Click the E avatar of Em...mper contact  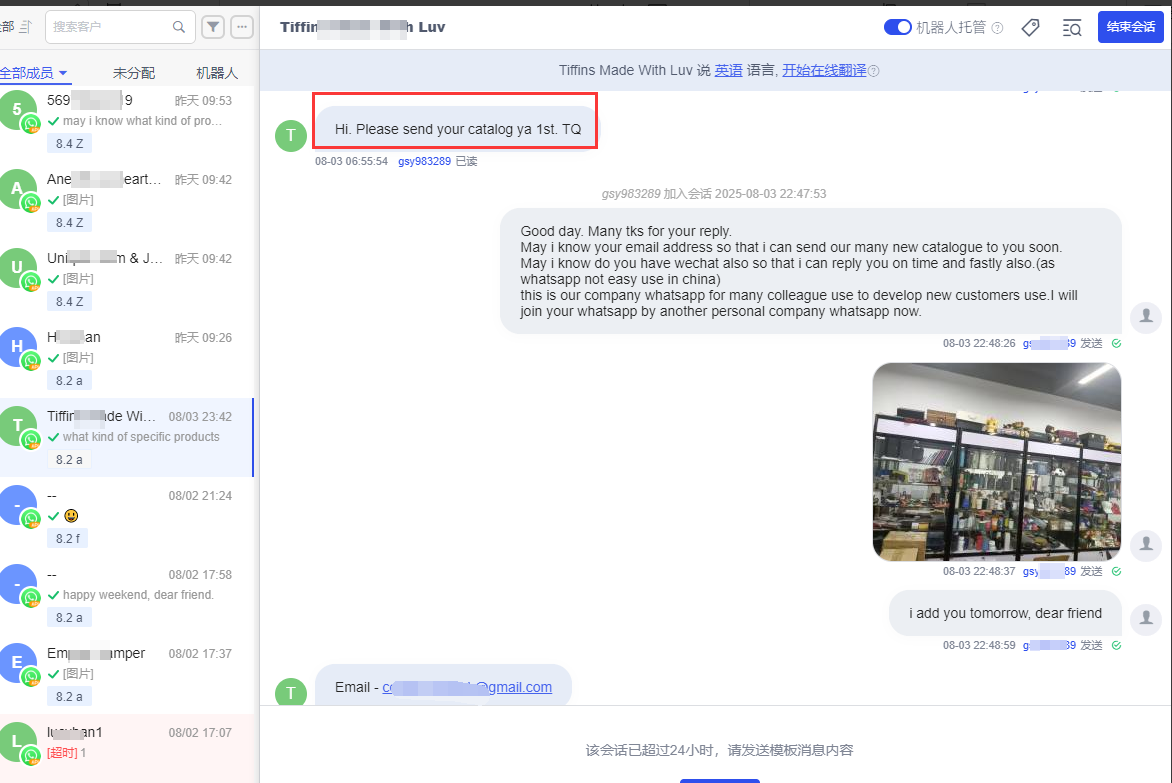tap(17, 662)
